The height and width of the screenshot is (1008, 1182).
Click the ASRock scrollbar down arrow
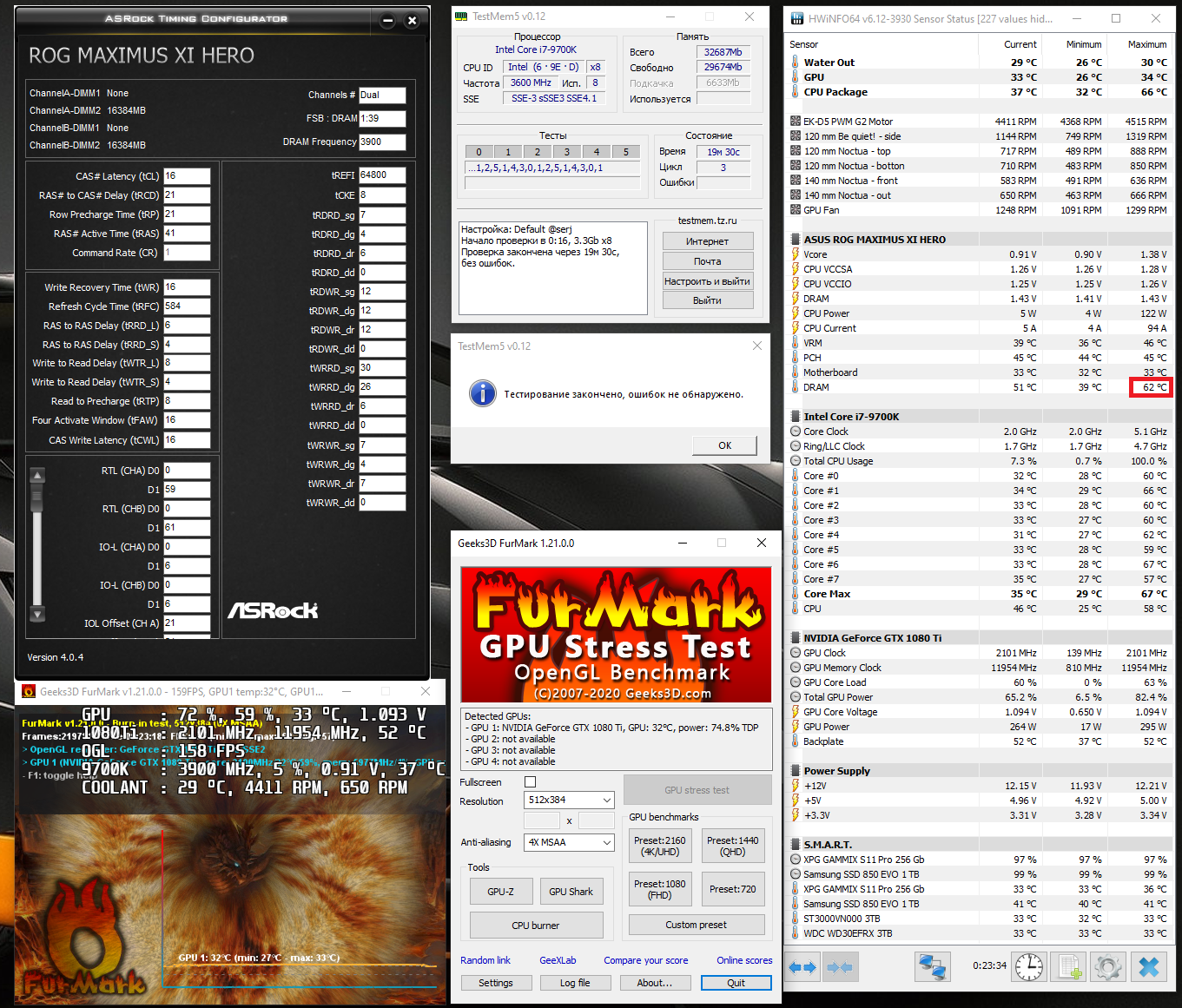point(37,614)
